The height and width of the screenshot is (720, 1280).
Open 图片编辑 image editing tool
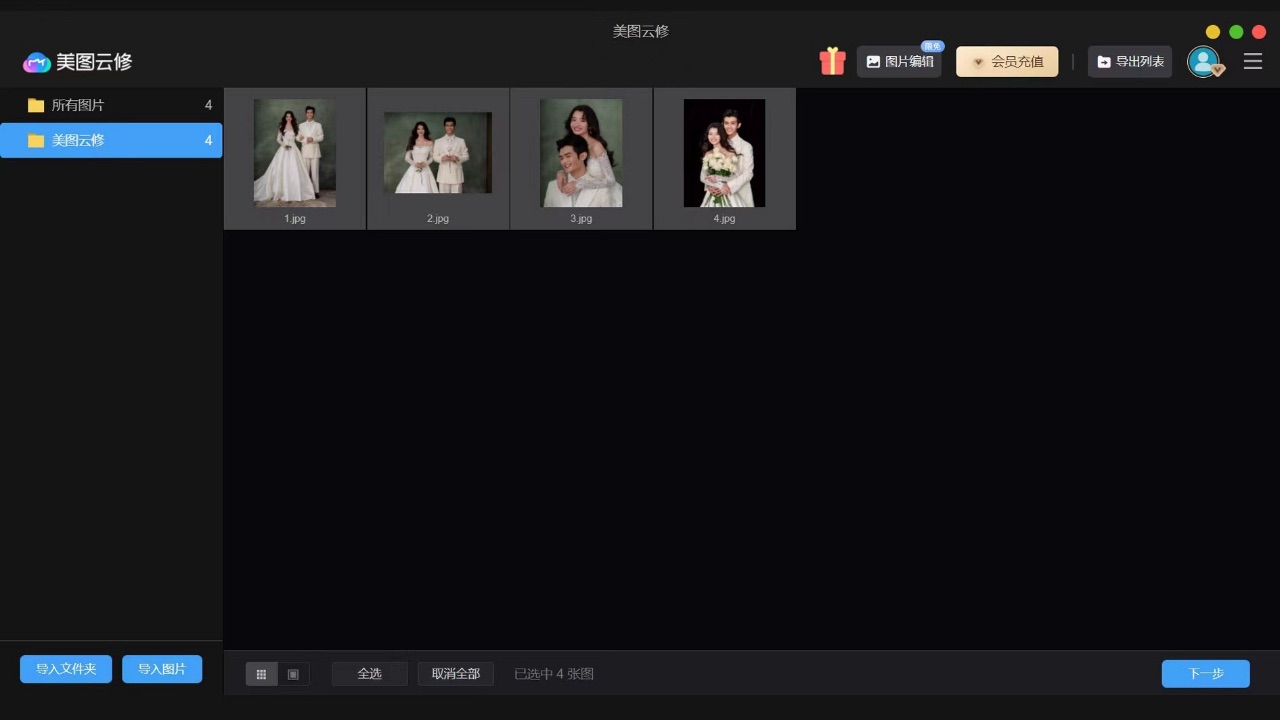click(x=899, y=61)
